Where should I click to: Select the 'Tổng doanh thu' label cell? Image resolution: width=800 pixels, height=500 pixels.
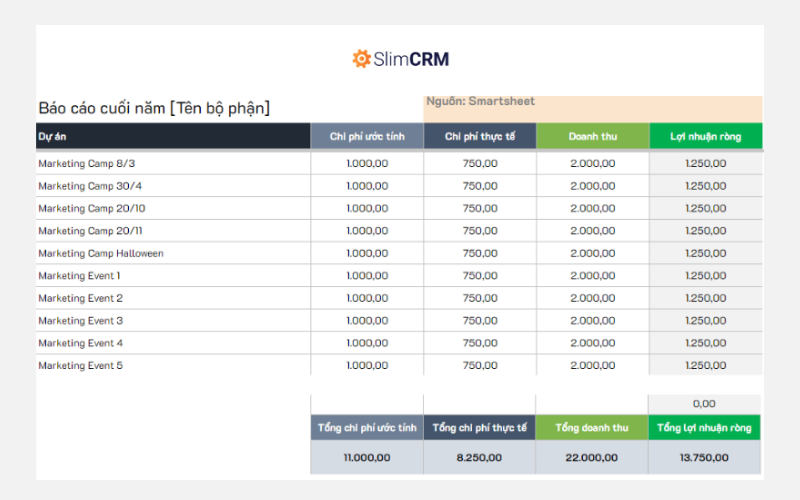point(592,428)
